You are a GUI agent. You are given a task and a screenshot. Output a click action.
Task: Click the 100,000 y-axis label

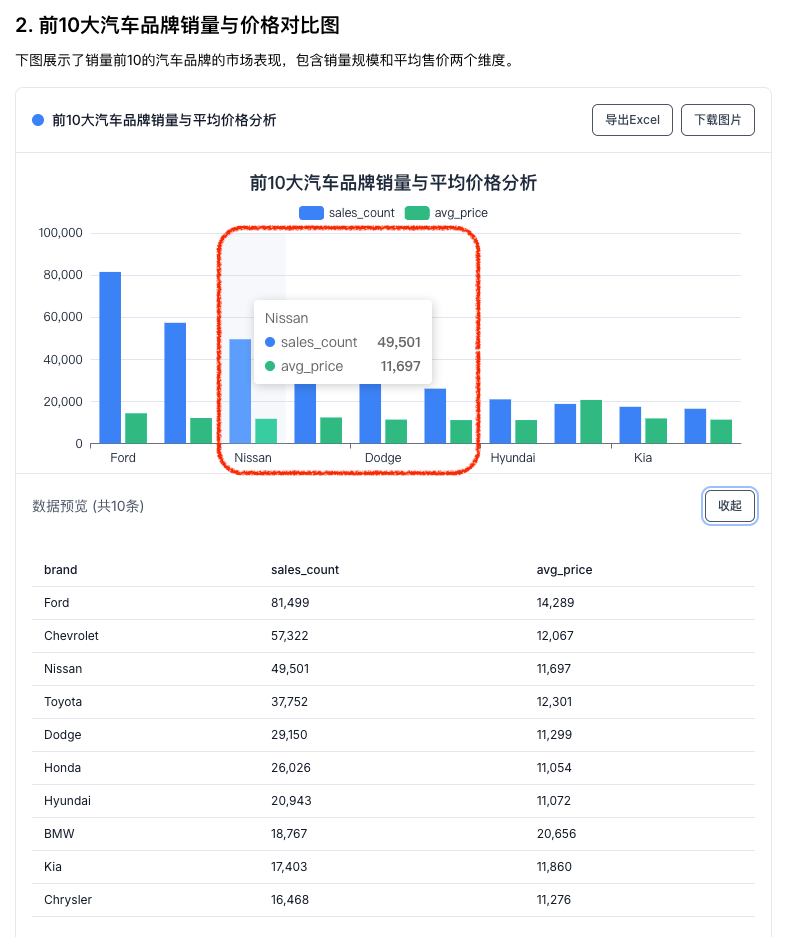[60, 232]
